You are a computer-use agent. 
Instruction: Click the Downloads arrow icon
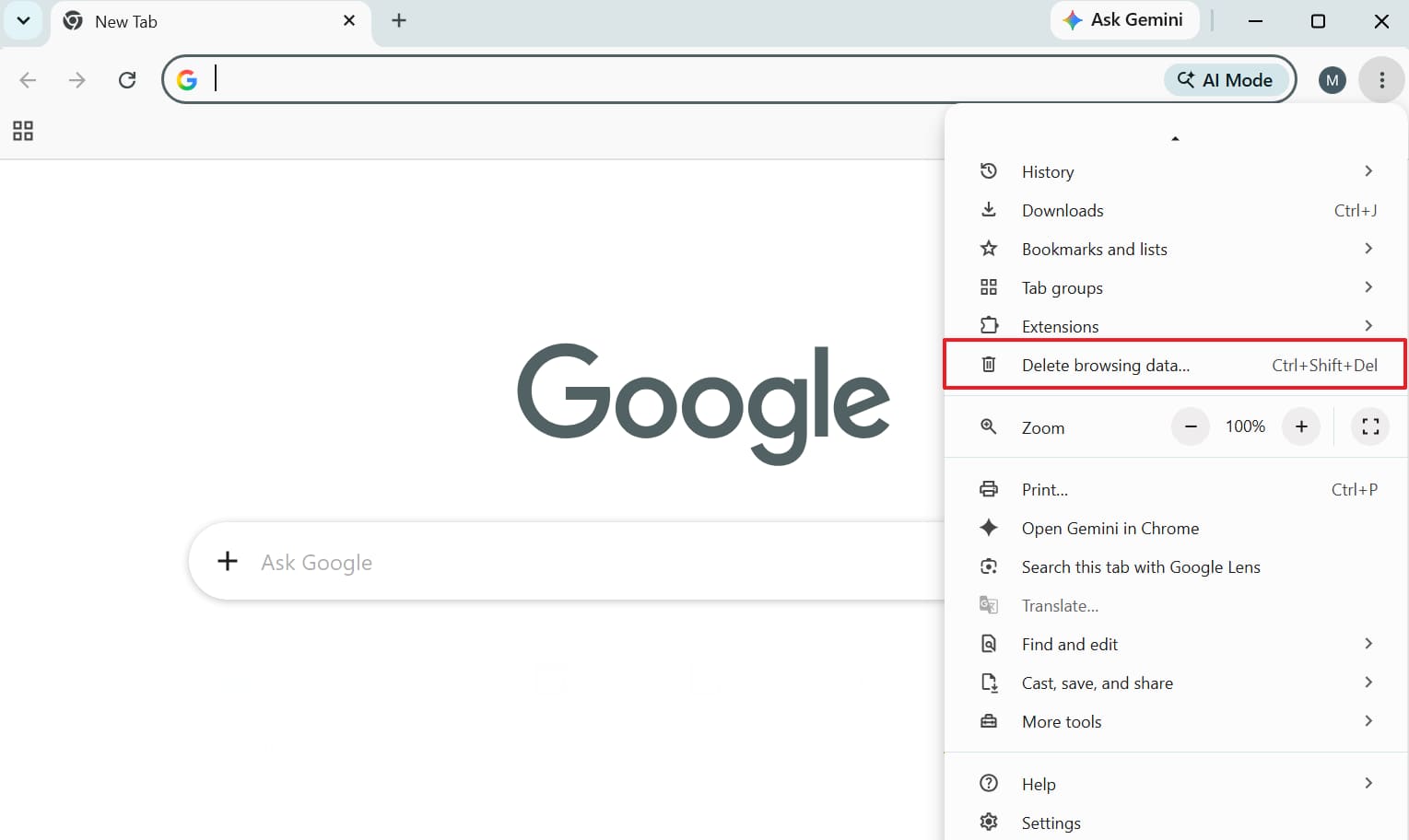pos(989,210)
